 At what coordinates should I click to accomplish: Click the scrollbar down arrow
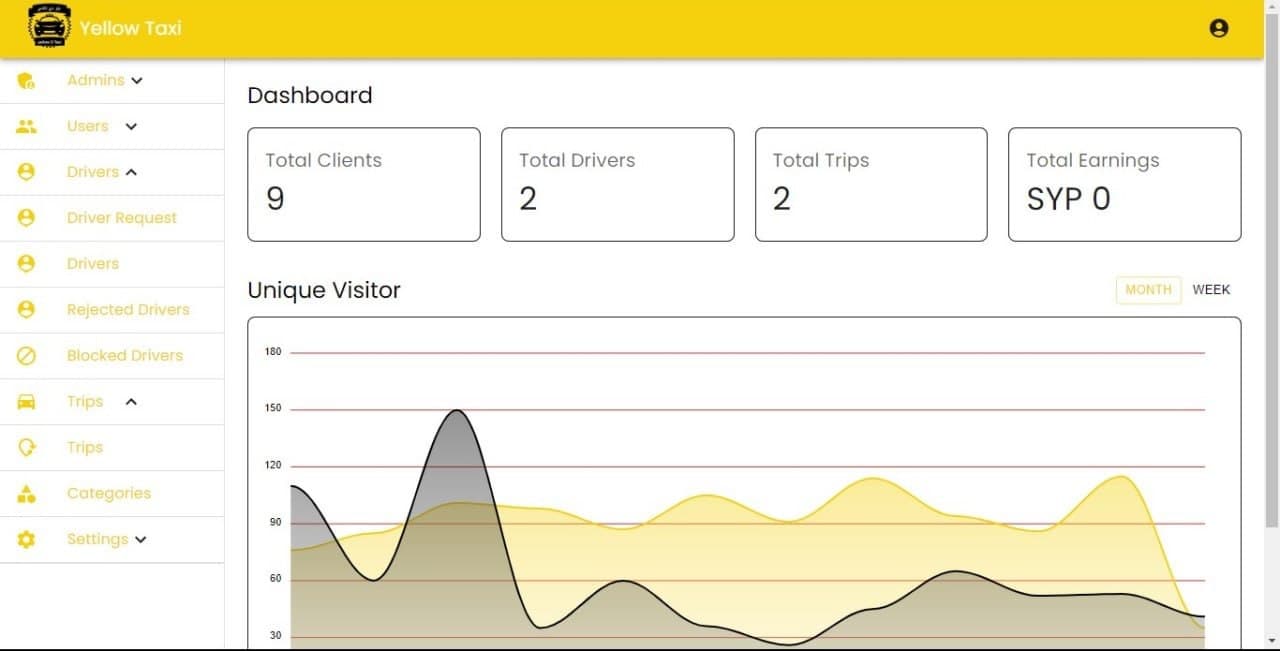pyautogui.click(x=1272, y=641)
